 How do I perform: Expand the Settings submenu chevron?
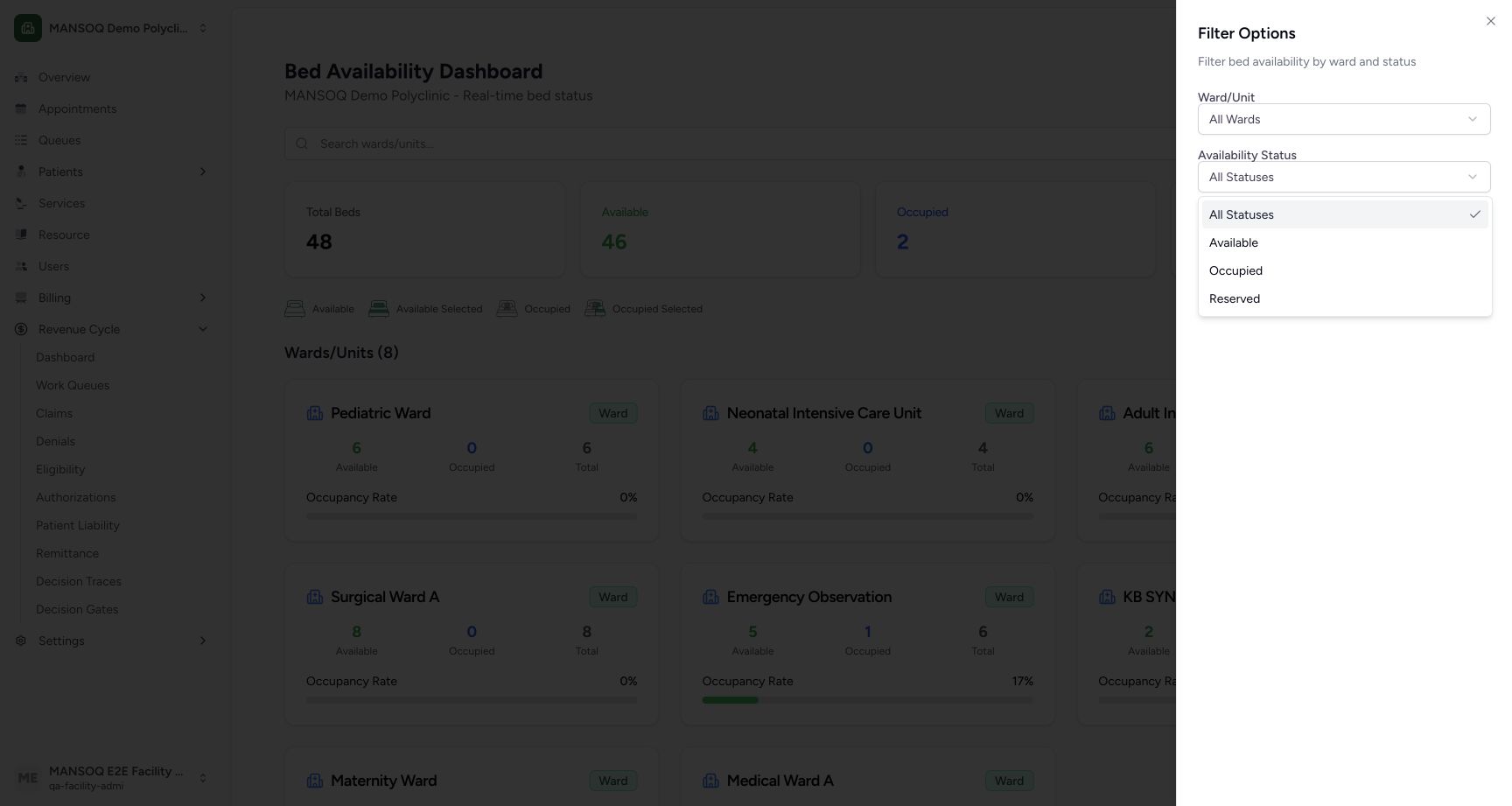click(203, 641)
